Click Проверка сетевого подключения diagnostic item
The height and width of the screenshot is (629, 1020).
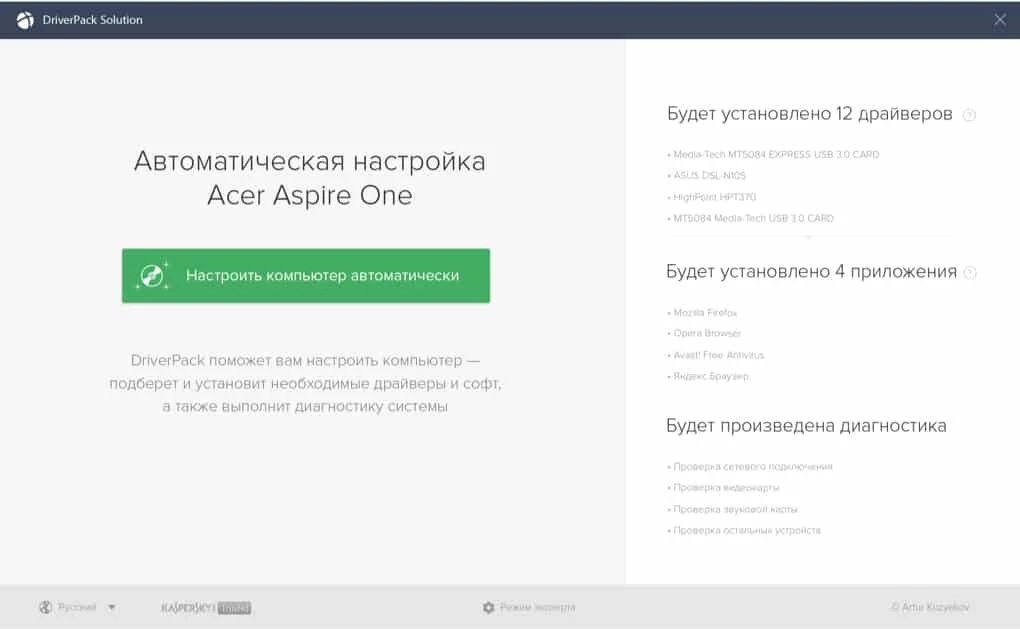click(x=752, y=467)
